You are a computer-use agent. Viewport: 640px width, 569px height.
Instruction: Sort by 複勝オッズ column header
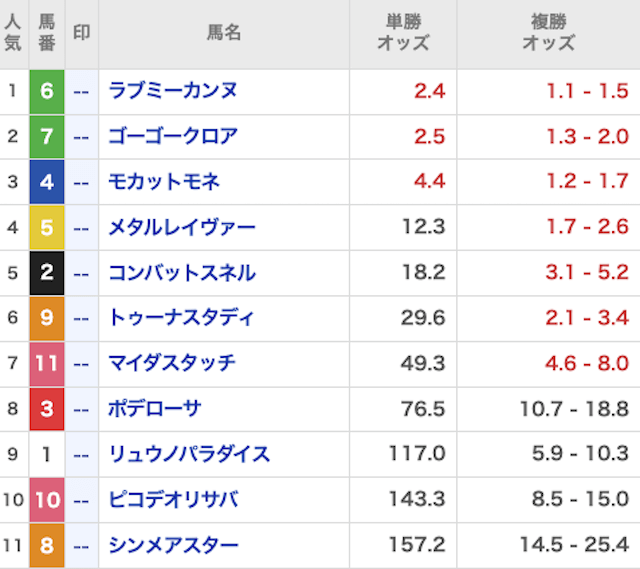click(x=548, y=33)
